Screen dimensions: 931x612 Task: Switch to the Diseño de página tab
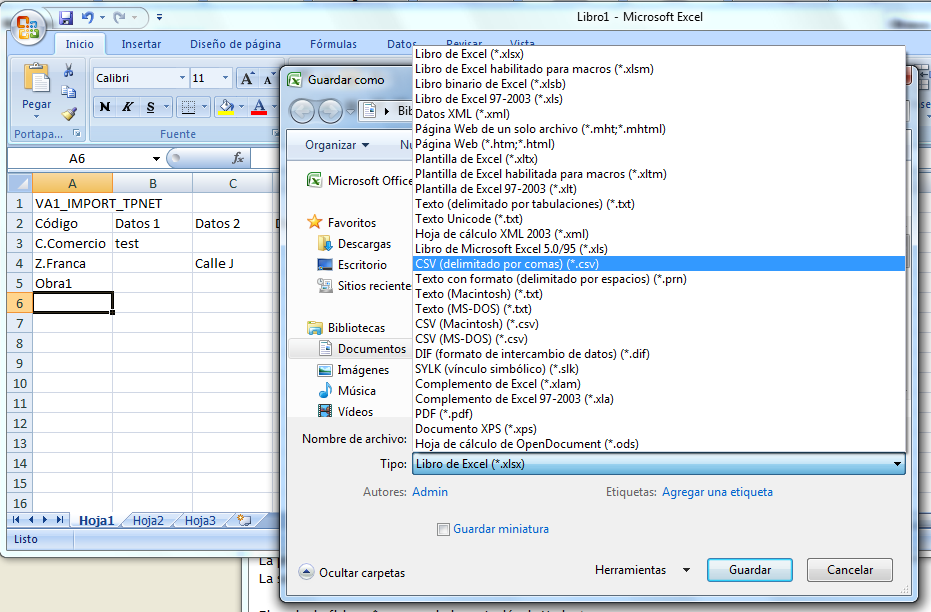pyautogui.click(x=235, y=44)
